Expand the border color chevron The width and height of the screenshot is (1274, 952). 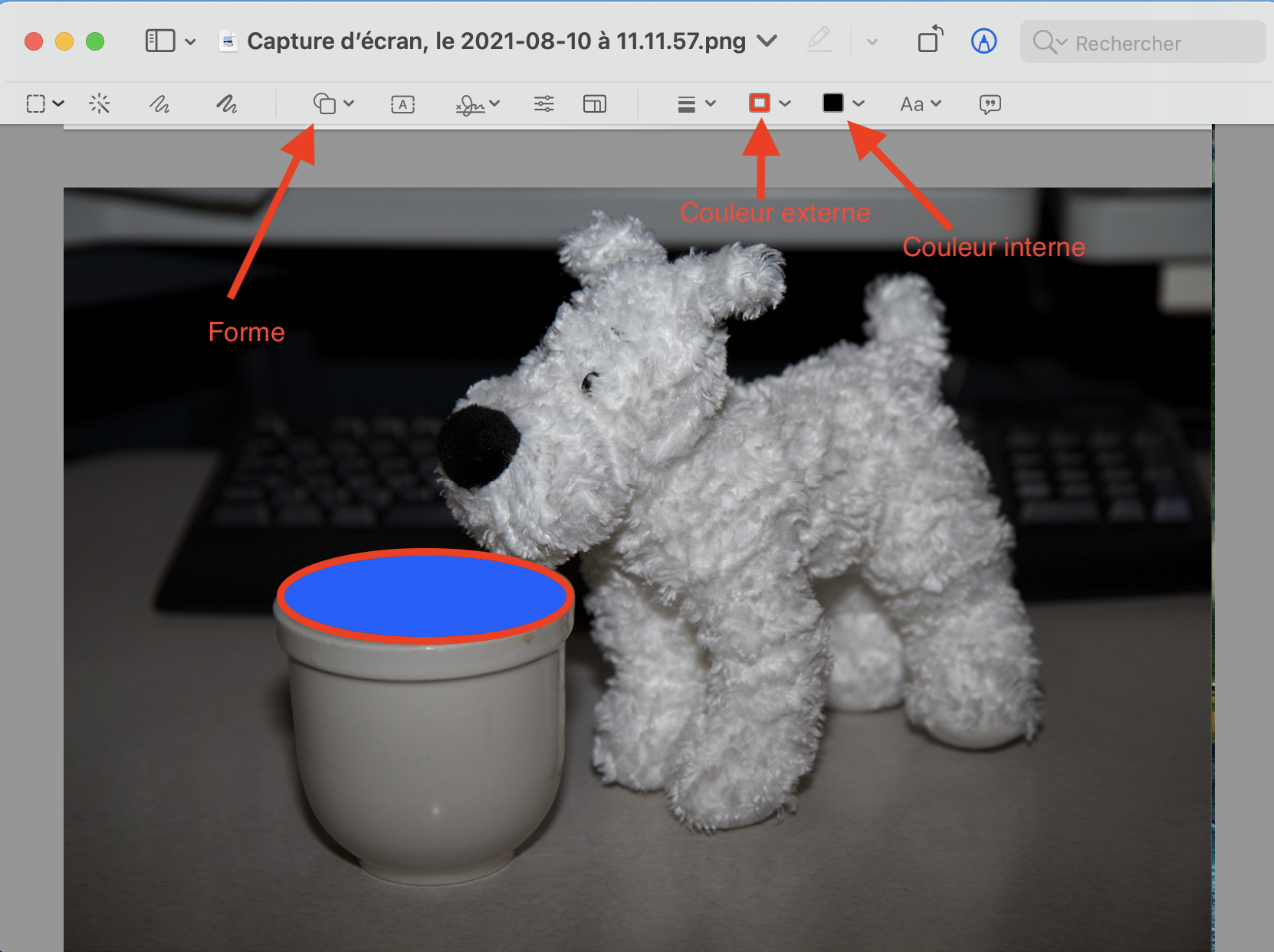click(785, 103)
